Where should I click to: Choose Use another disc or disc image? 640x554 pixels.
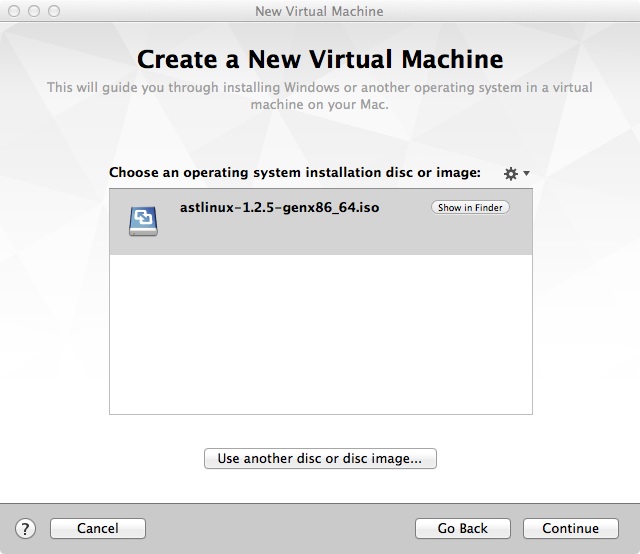coord(320,458)
